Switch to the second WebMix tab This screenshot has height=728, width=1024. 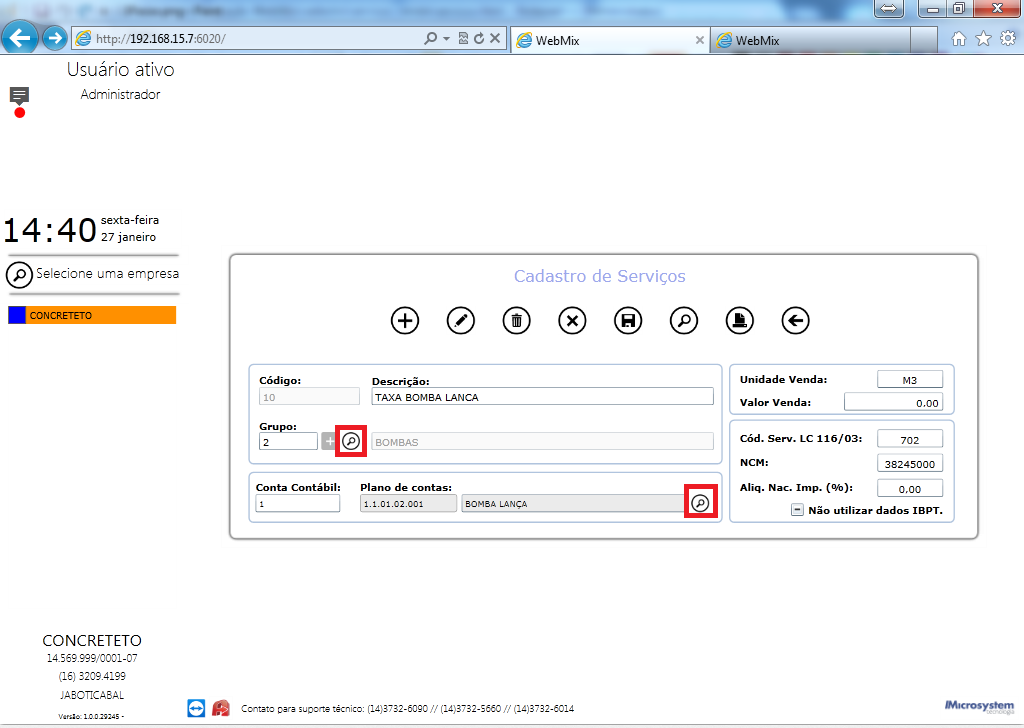tap(810, 40)
